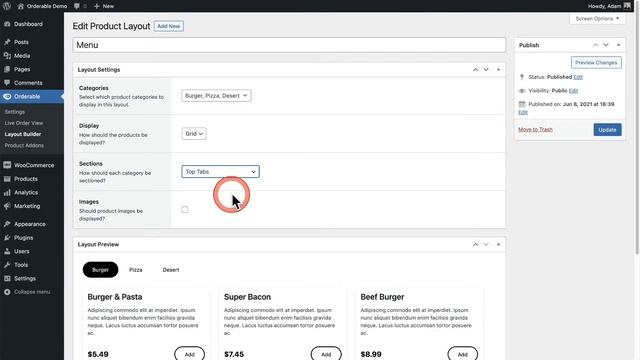Screen dimensions: 640x360
Task: Move Layout Settings panel down
Action: pyautogui.click(x=486, y=70)
